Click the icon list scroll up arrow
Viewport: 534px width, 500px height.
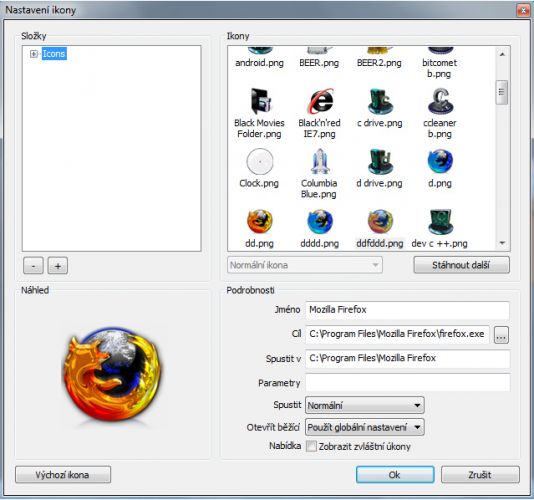502,54
